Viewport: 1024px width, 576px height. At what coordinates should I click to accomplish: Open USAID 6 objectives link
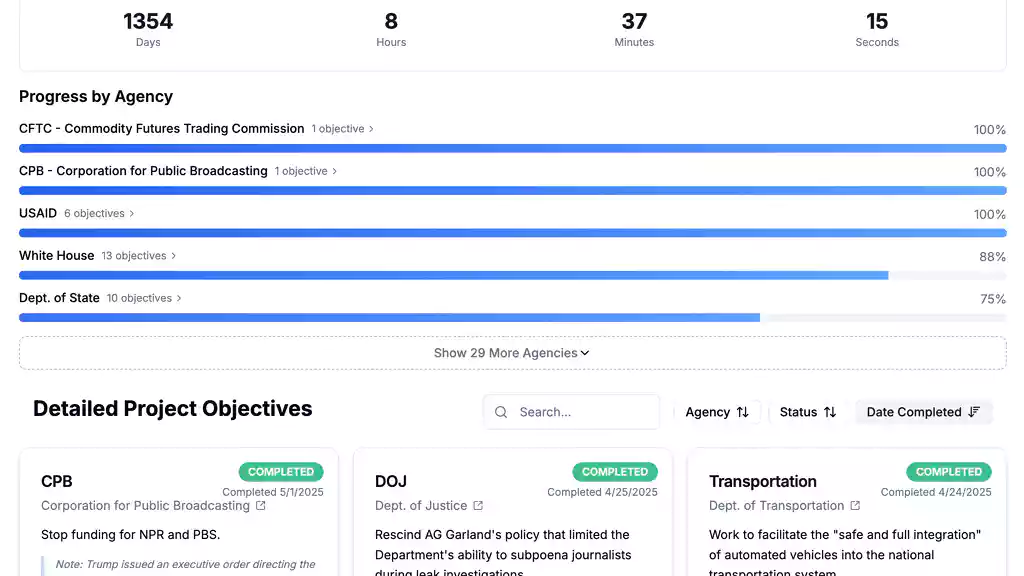[99, 214]
